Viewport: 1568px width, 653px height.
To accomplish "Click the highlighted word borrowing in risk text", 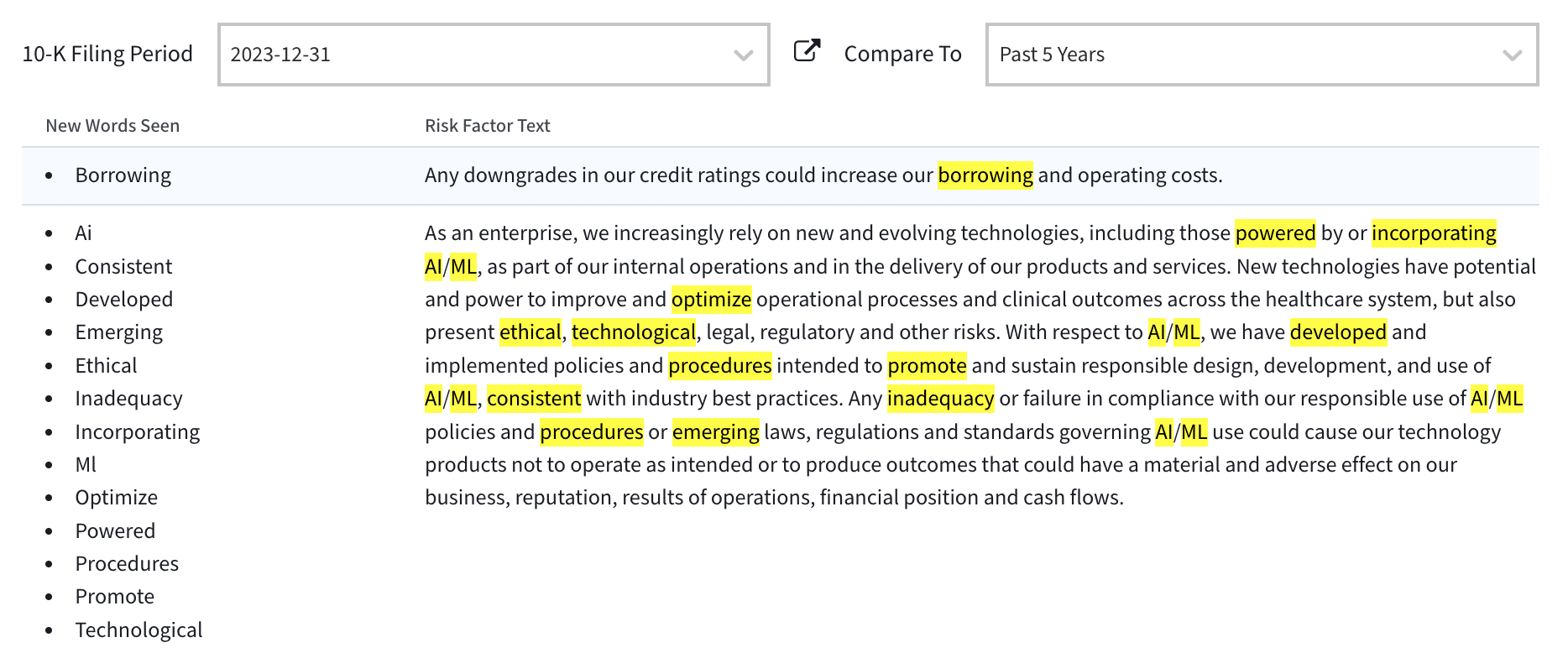I will 985,175.
